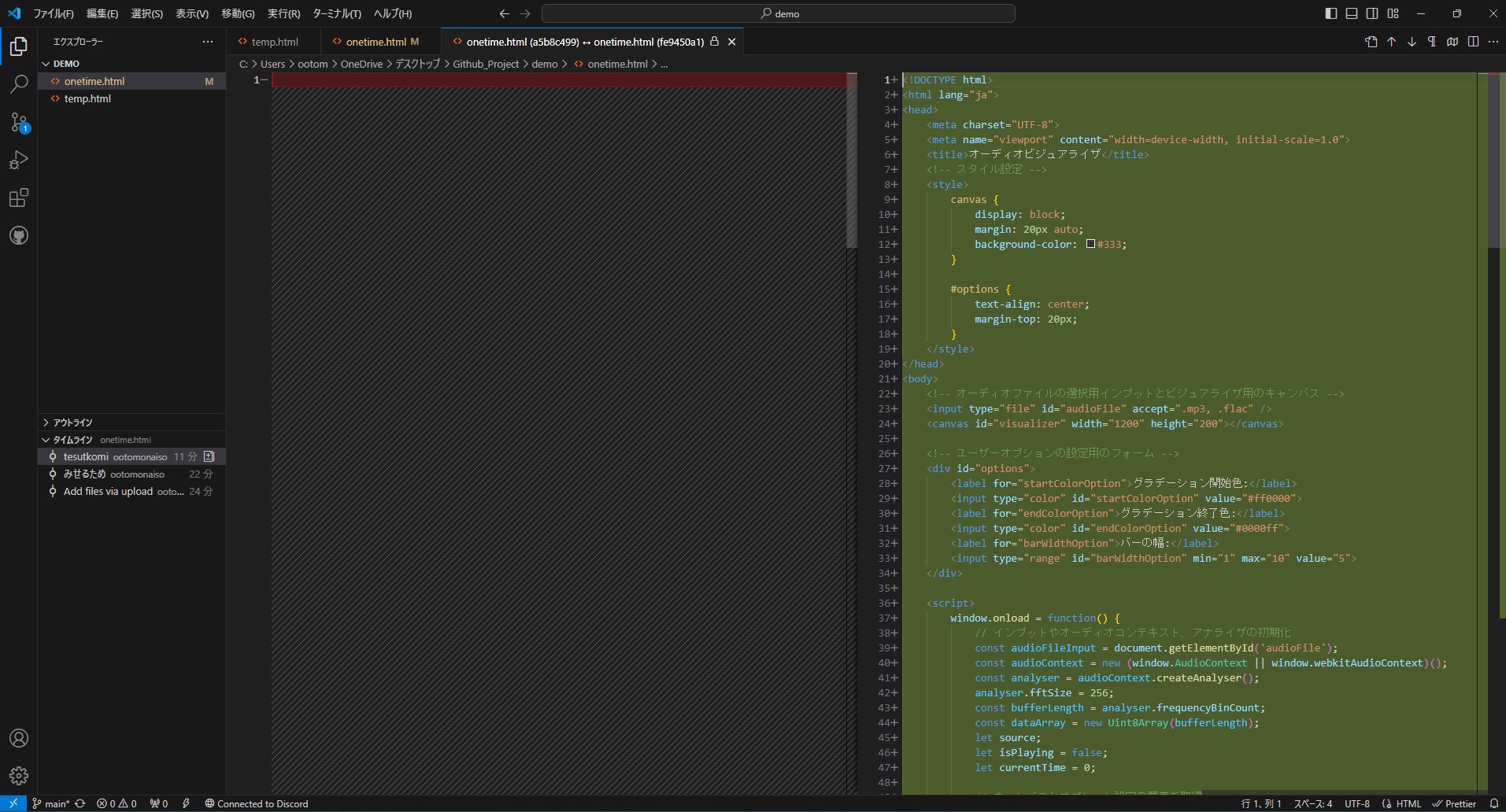
Task: Open Run and Debug view
Action: click(x=19, y=160)
